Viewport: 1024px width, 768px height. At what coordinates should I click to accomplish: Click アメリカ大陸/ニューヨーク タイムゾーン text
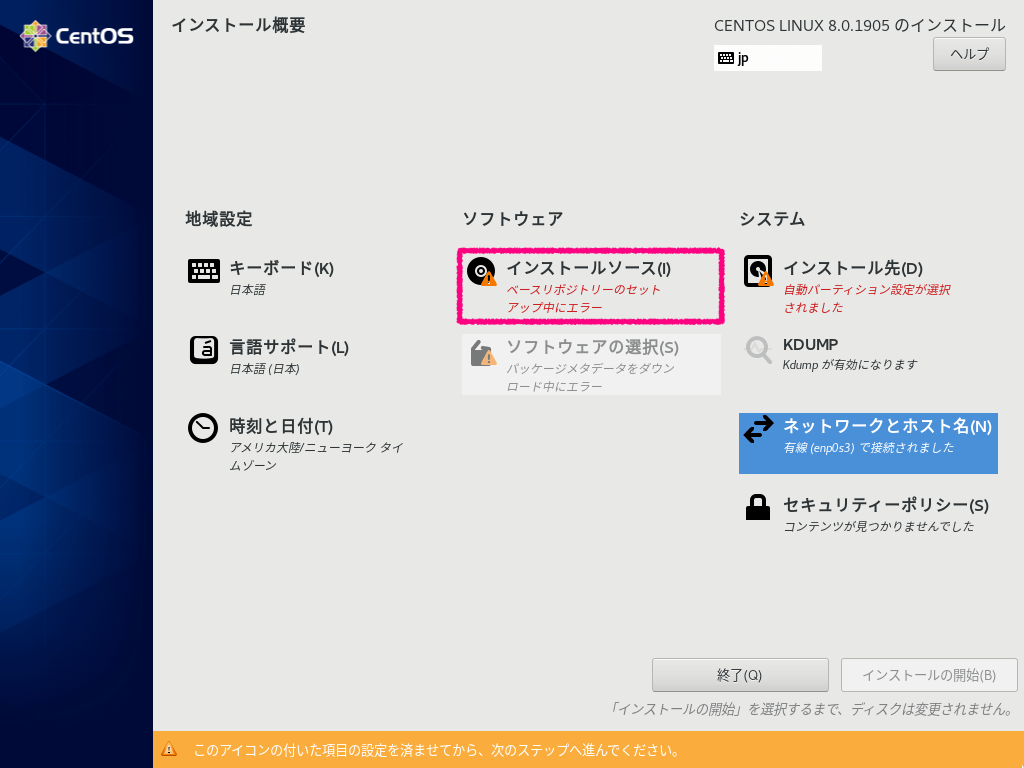click(317, 456)
